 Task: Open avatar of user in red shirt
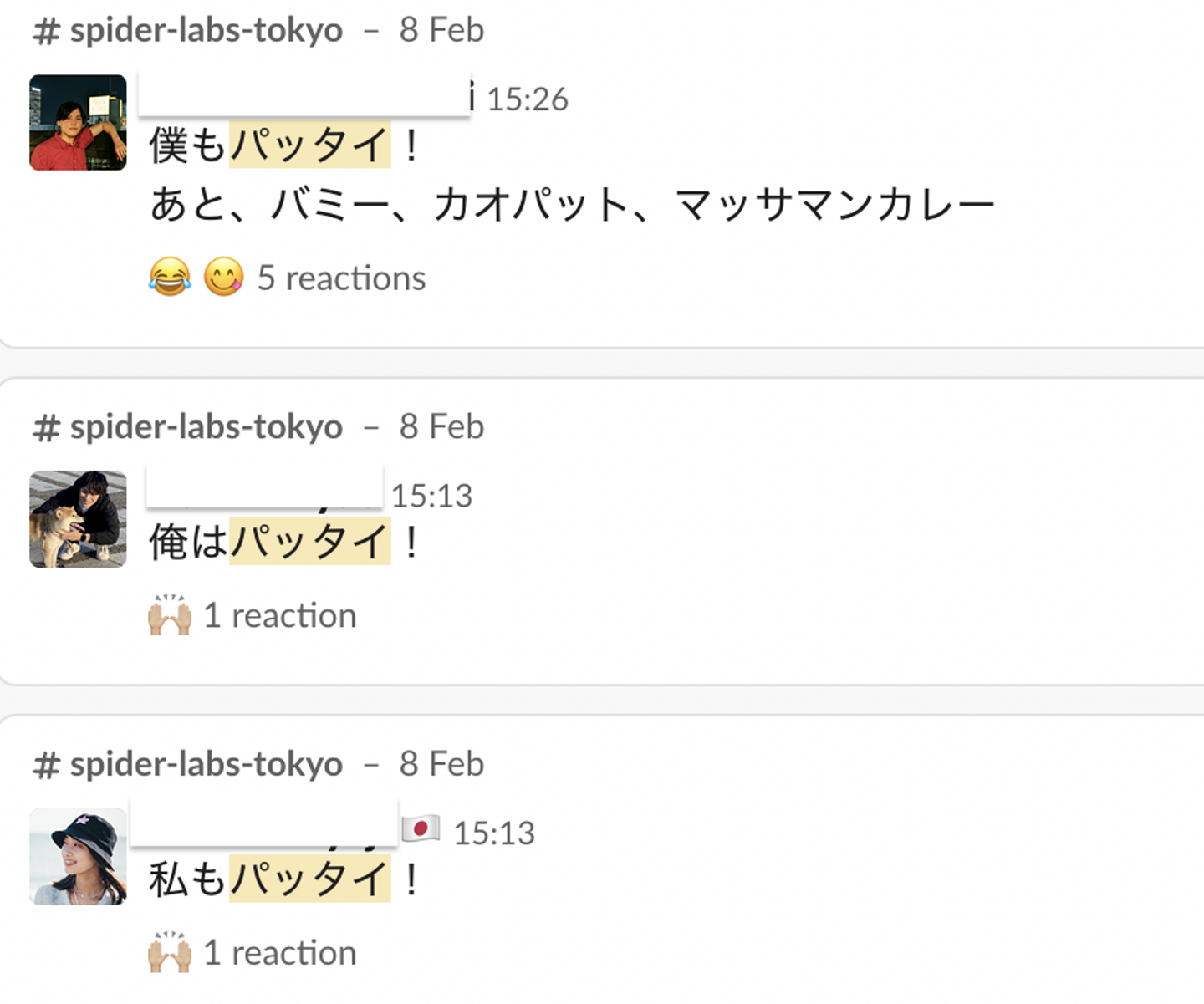78,123
